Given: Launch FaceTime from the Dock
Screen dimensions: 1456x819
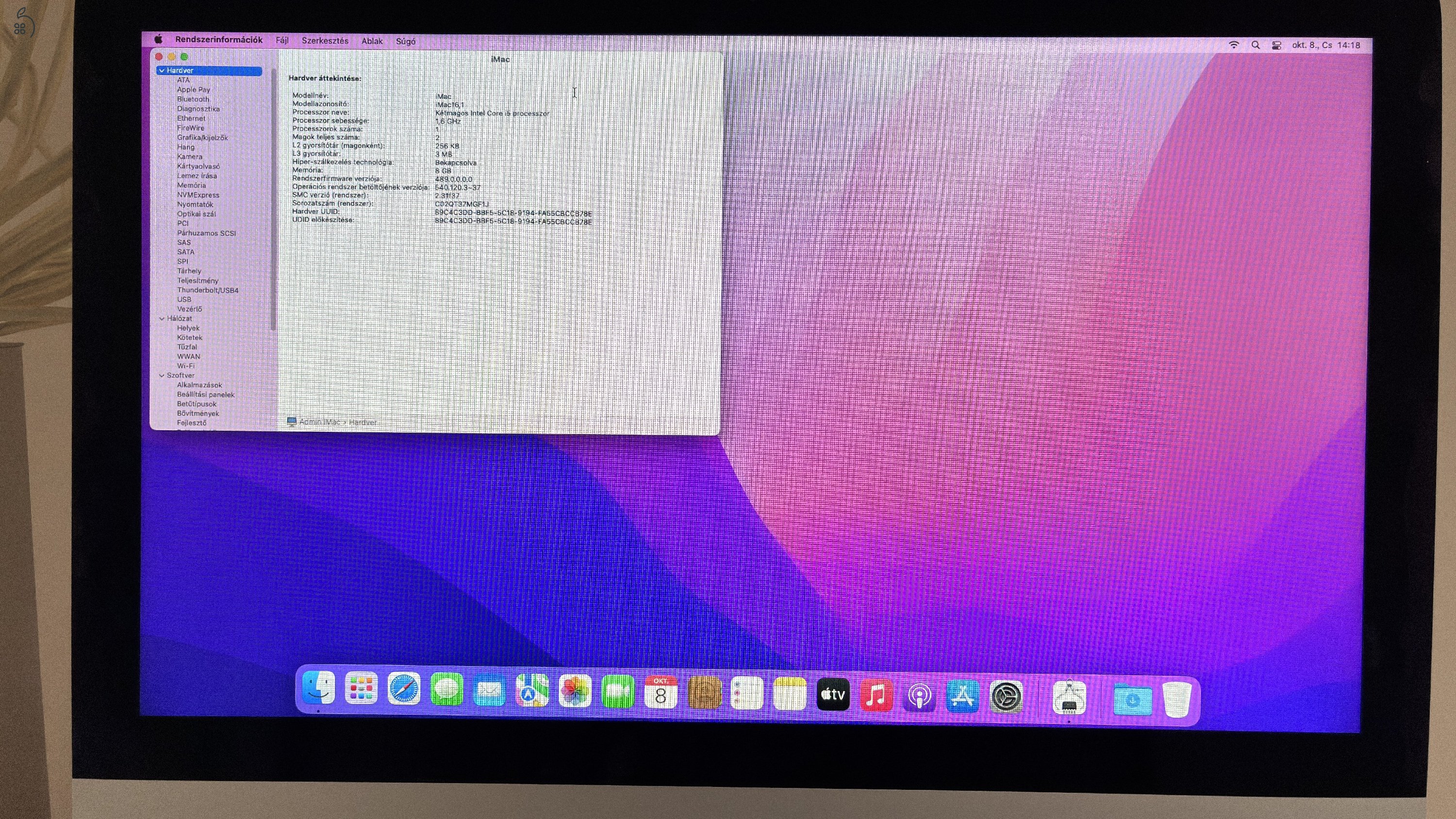Looking at the screenshot, I should 618,691.
